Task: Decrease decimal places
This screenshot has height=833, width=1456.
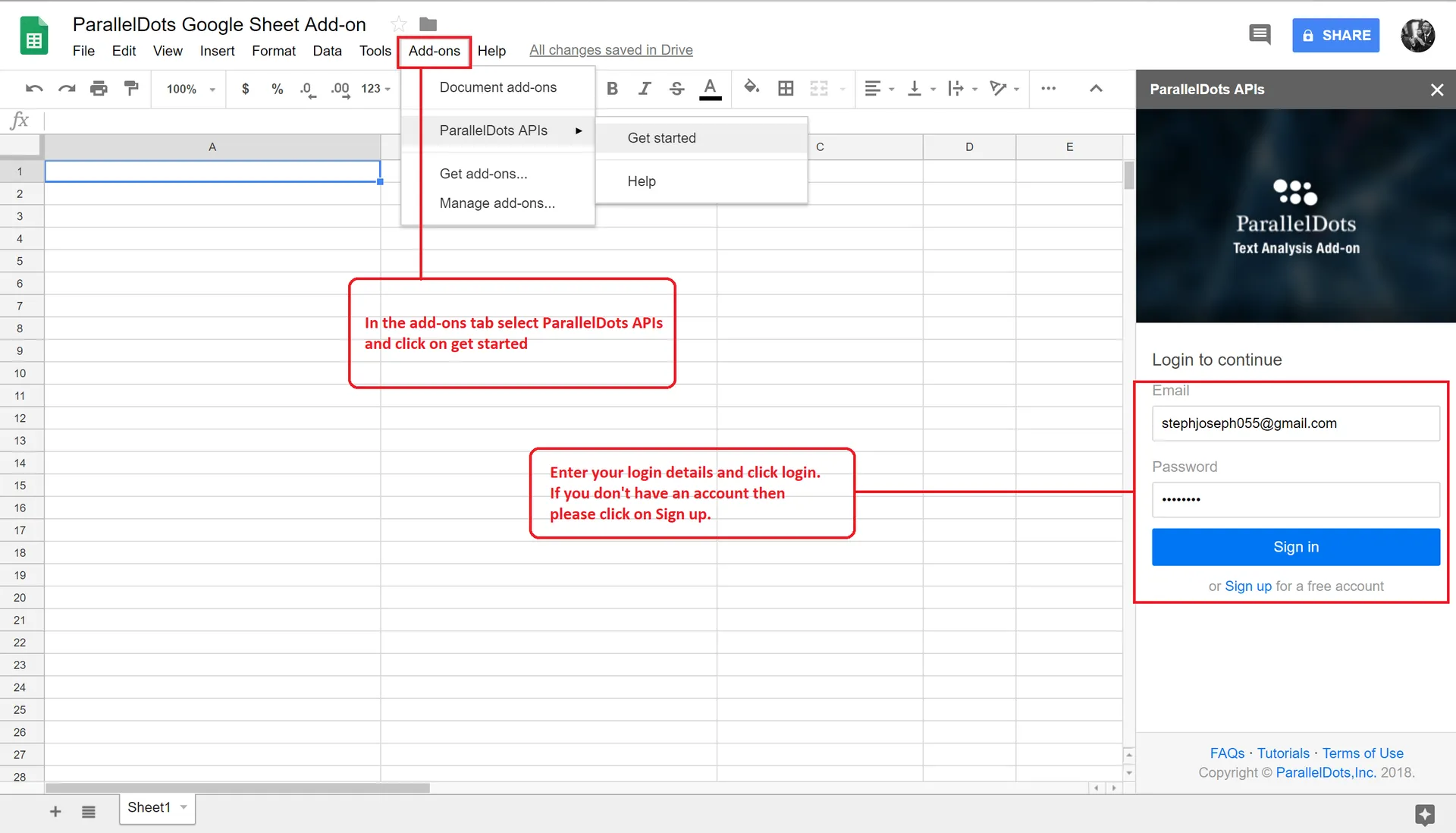Action: click(x=307, y=90)
